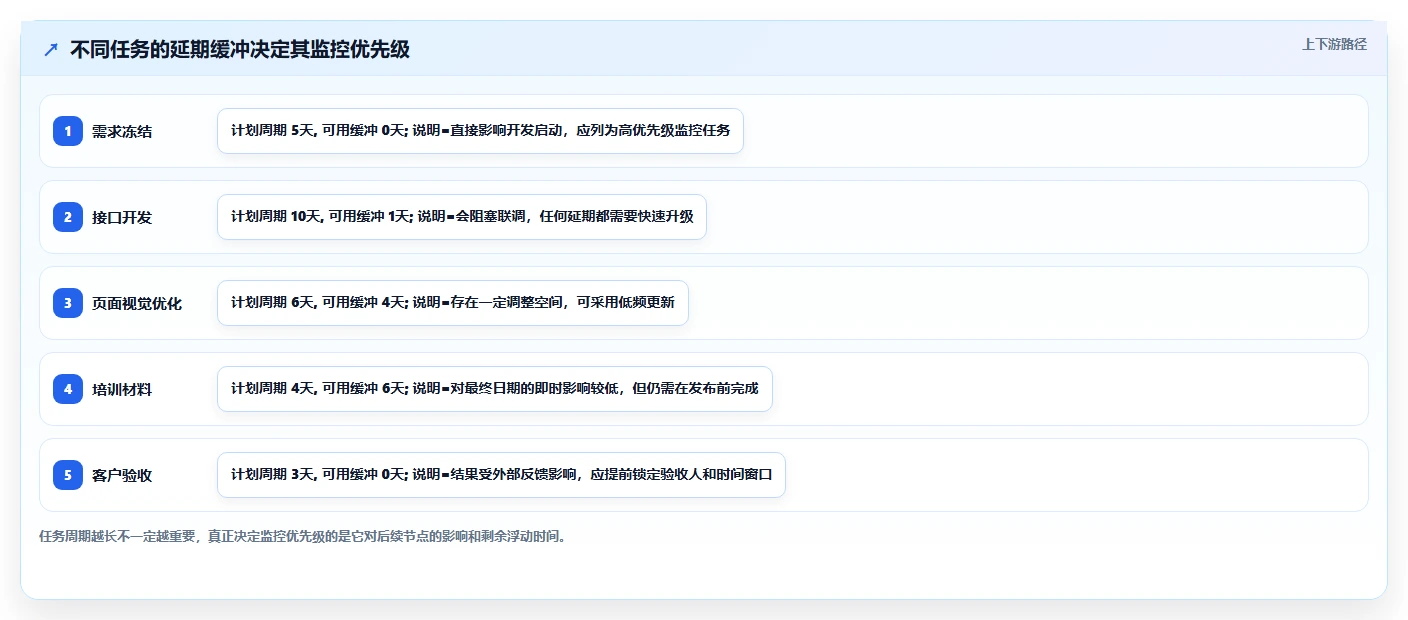Viewport: 1408px width, 620px height.
Task: Click the footnote starting 任务周期越长不一定越重要
Action: coord(304,536)
